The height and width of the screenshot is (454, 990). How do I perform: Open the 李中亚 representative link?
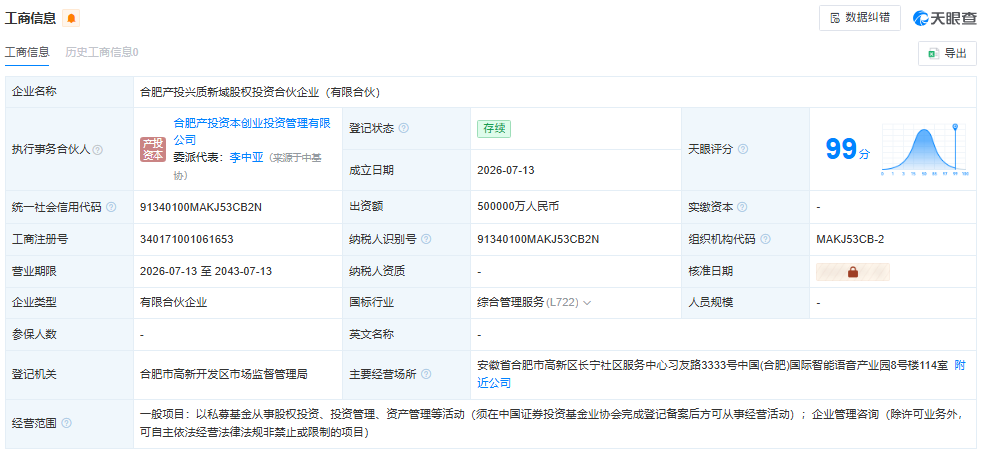tap(246, 158)
